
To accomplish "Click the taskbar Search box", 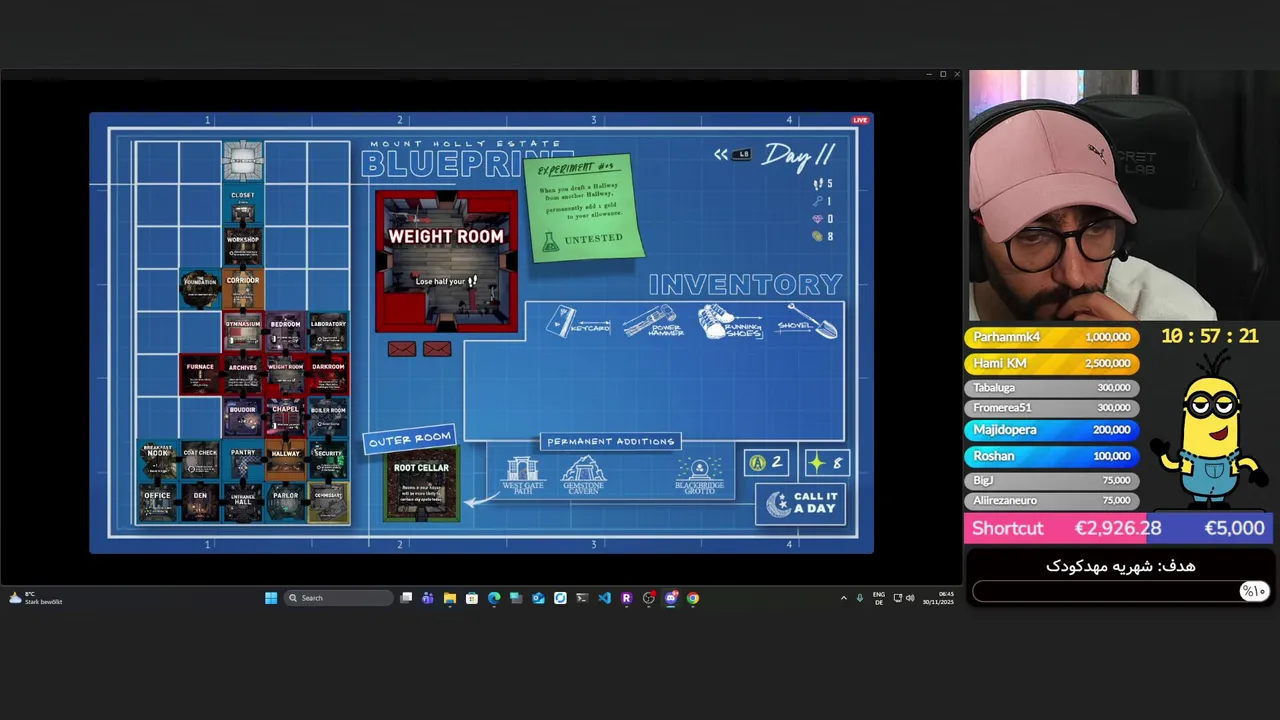I will point(337,598).
